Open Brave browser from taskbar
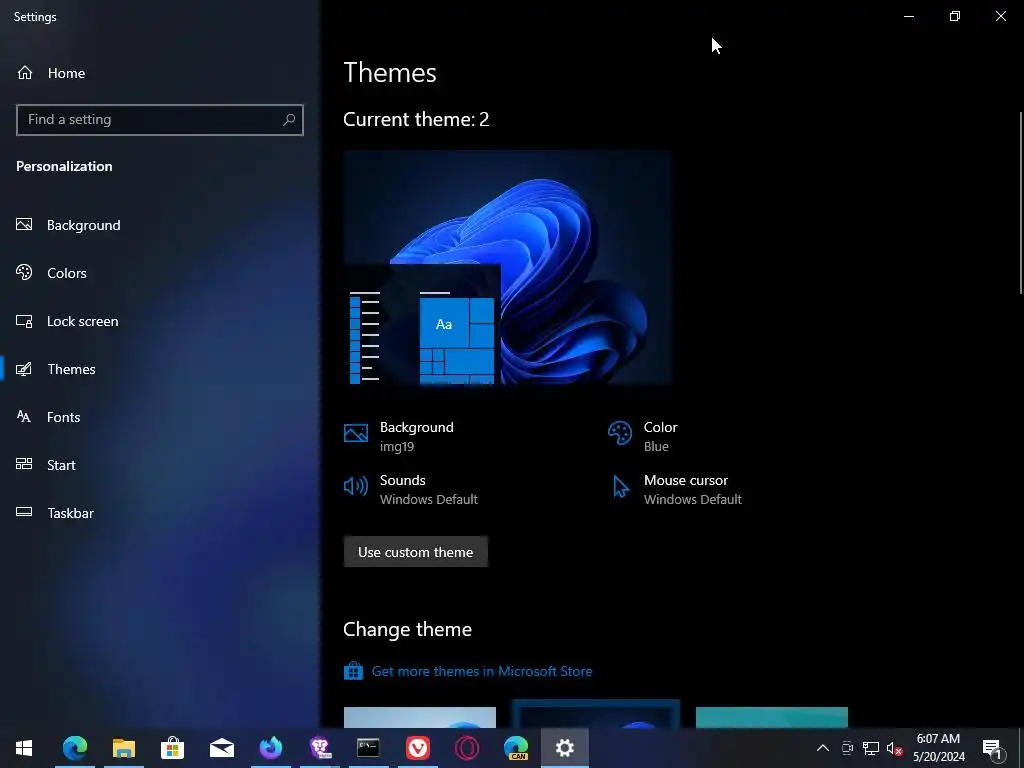This screenshot has width=1024, height=768. pyautogui.click(x=320, y=748)
